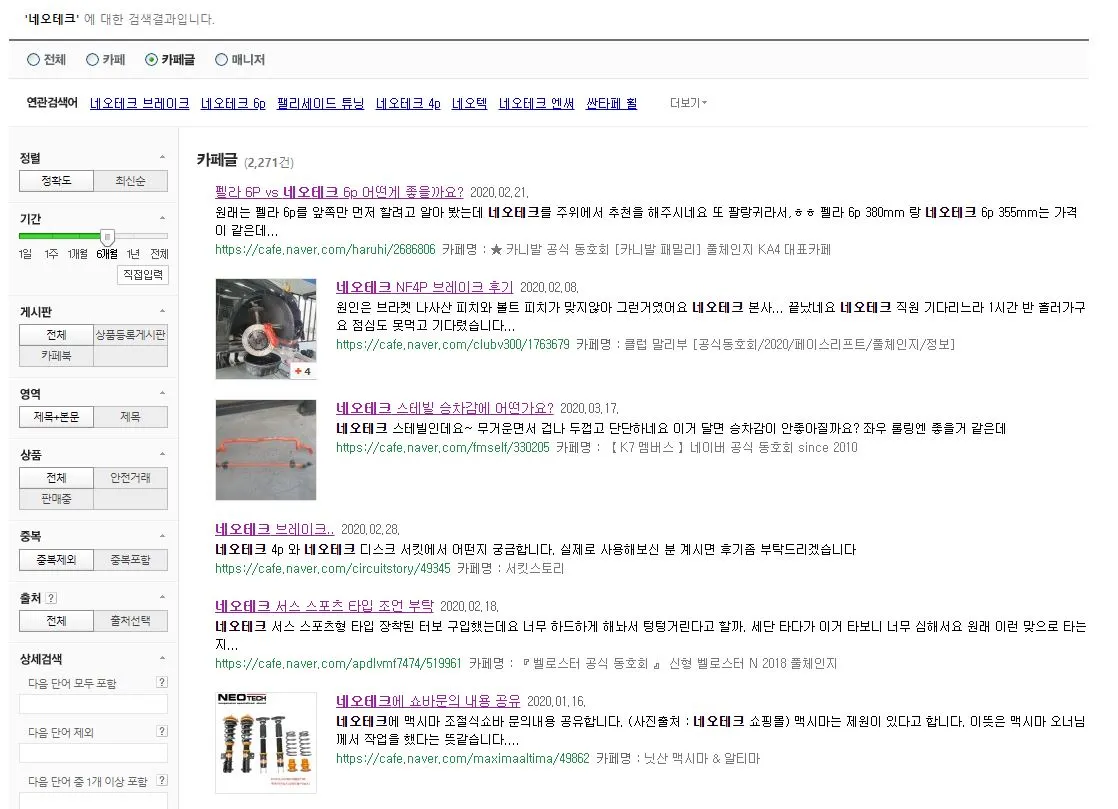Set period to 1일
This screenshot has width=1118, height=809.
[25, 254]
